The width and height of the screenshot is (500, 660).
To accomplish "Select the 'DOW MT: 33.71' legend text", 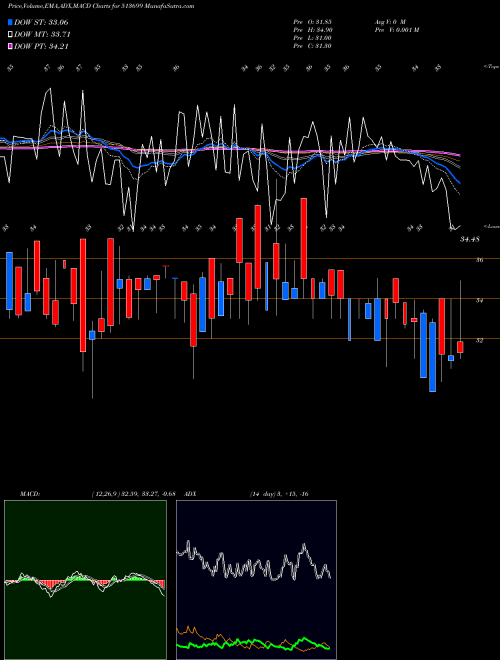I will 43,35.
